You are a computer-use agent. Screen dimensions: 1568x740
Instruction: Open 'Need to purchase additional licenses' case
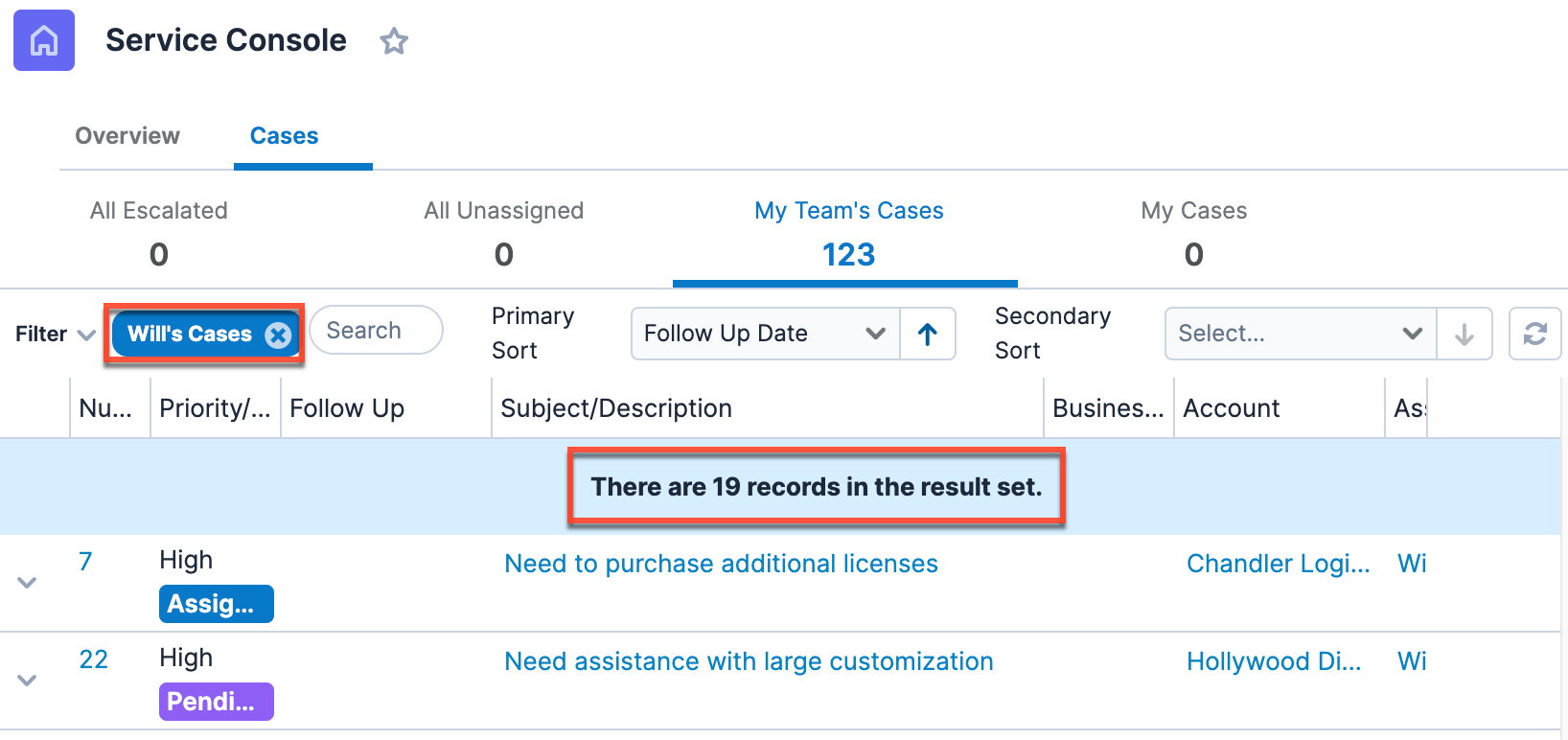[721, 564]
